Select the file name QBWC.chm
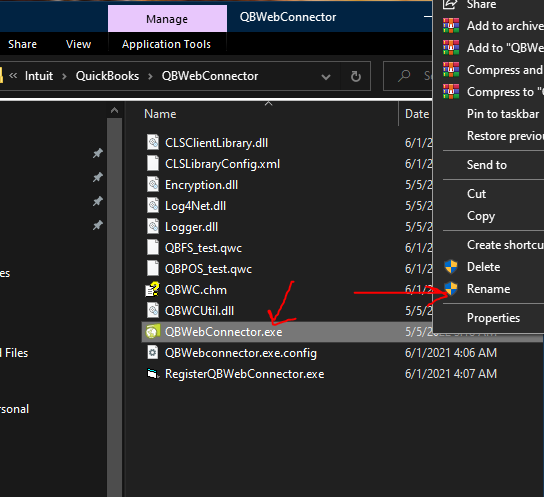 196,290
